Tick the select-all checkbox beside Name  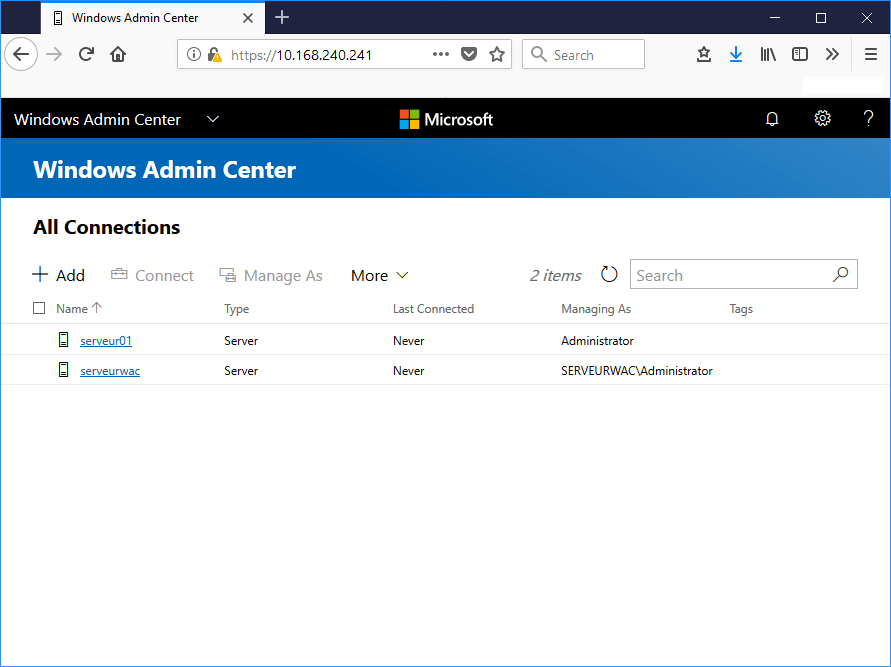[39, 309]
